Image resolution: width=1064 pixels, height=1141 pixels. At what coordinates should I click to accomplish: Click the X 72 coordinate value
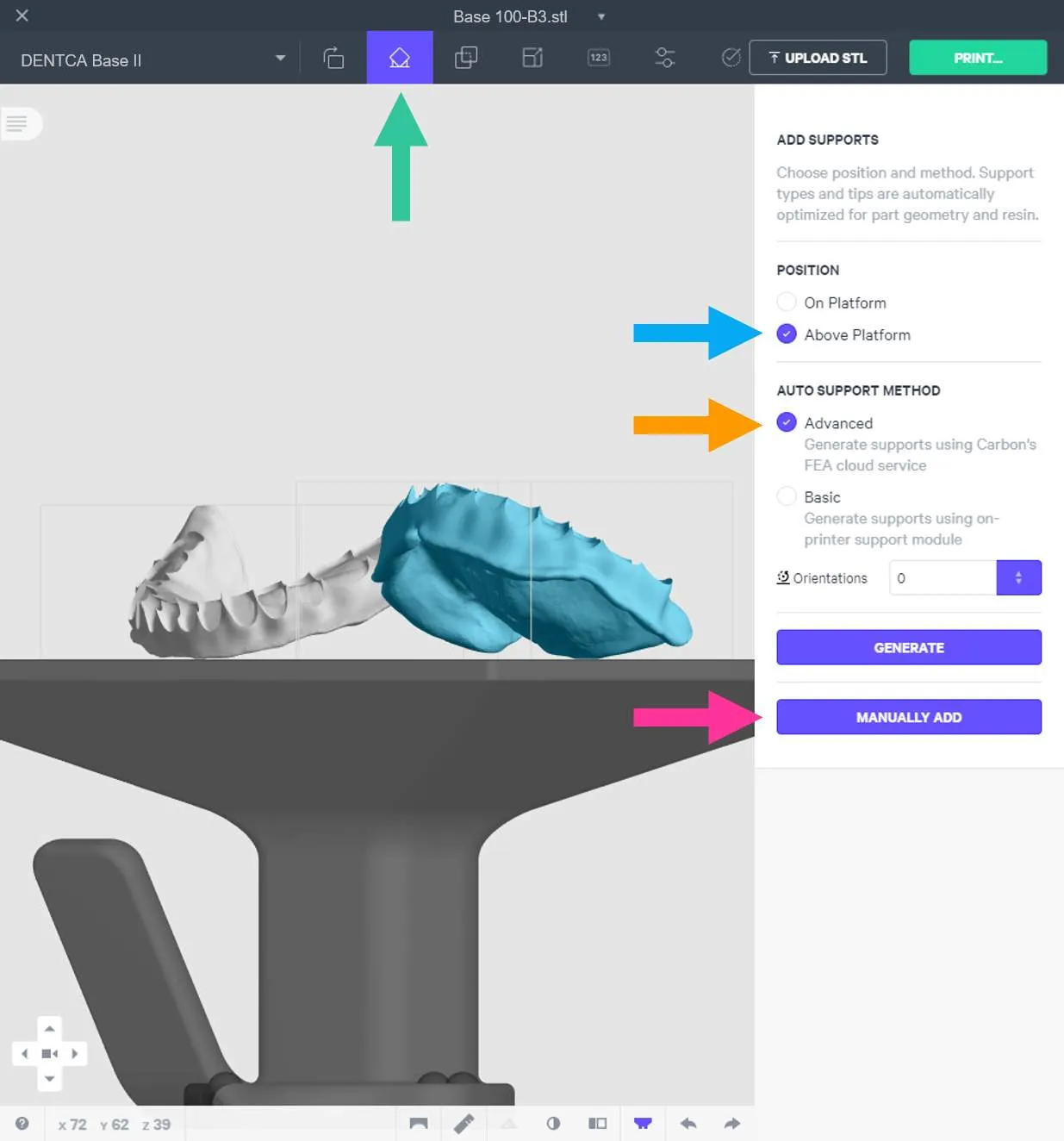72,1125
